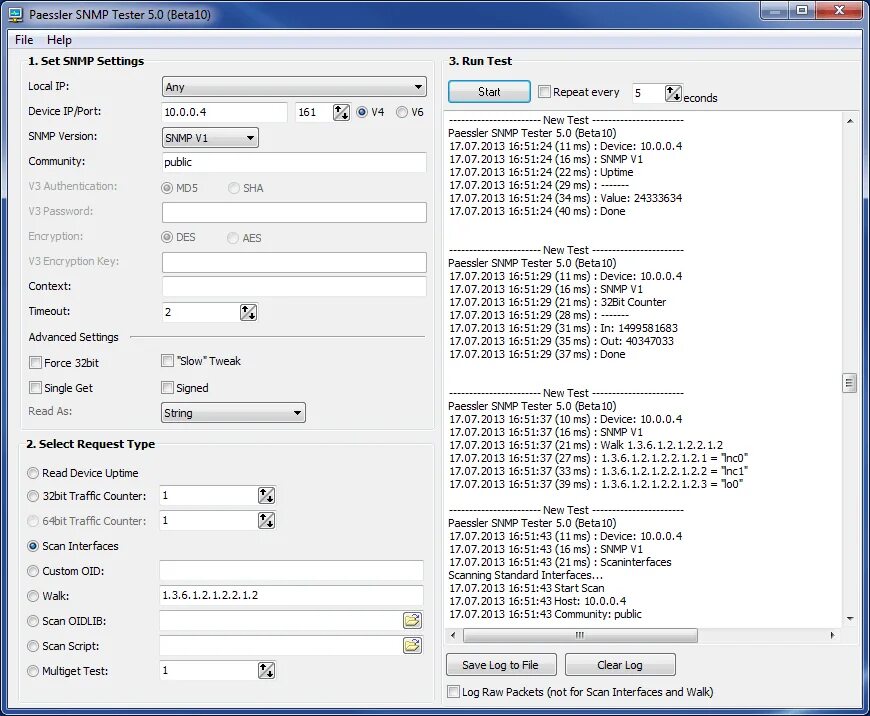Viewport: 870px width, 716px height.
Task: Click the Custom OID input field
Action: 291,571
